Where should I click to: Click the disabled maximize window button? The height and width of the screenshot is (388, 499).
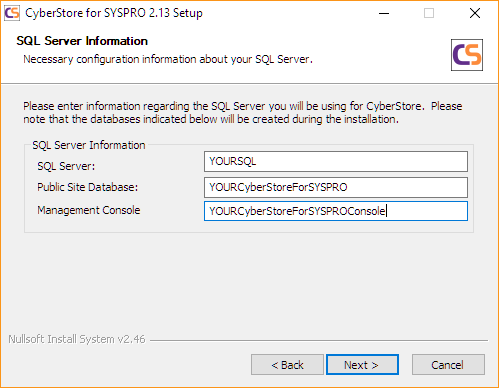click(x=429, y=13)
